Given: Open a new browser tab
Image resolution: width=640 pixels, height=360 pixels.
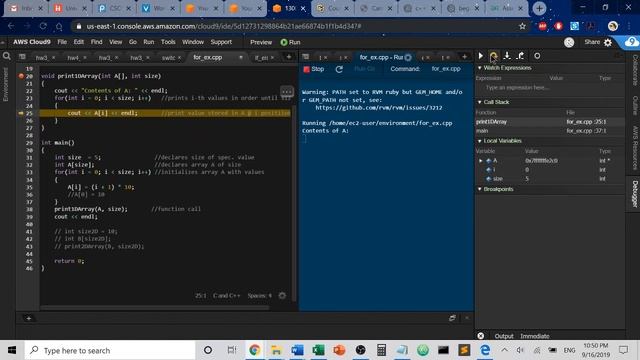Looking at the screenshot, I should point(539,8).
